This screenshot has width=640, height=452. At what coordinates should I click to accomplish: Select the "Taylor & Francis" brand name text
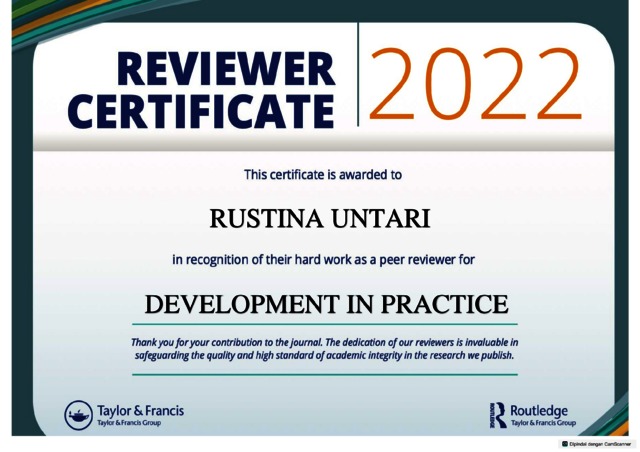140,410
